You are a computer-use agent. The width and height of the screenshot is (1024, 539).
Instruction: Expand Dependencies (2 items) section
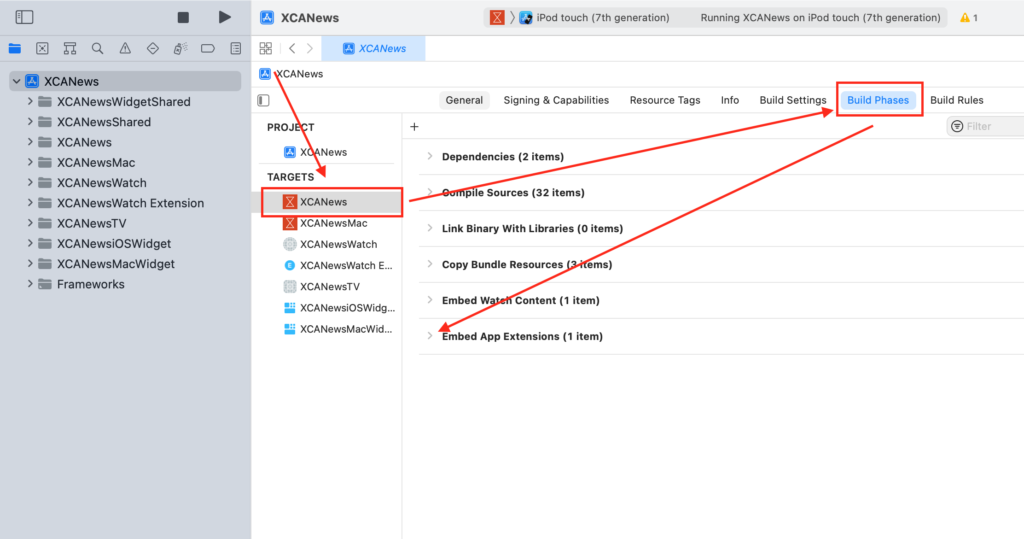430,156
